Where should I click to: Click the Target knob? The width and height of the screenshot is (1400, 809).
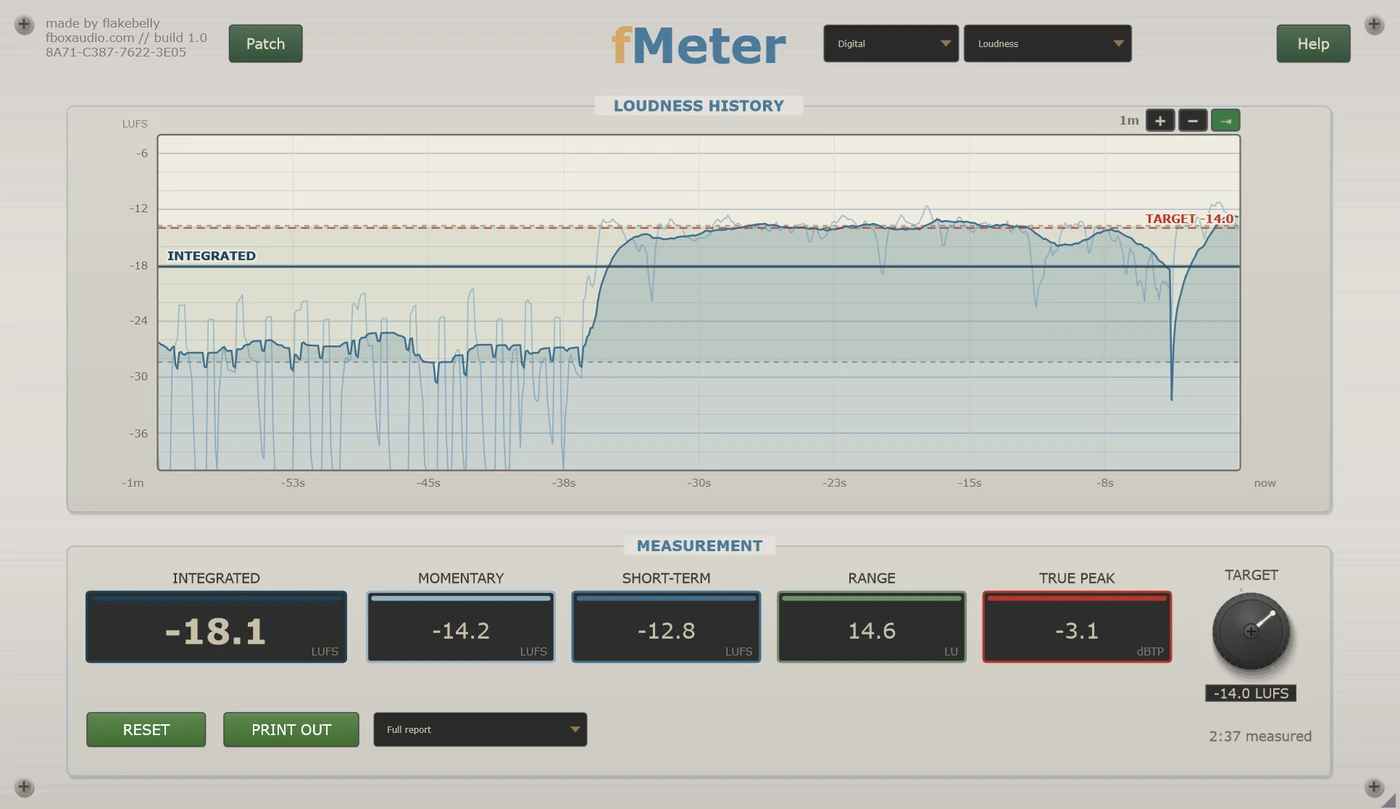coord(1251,632)
